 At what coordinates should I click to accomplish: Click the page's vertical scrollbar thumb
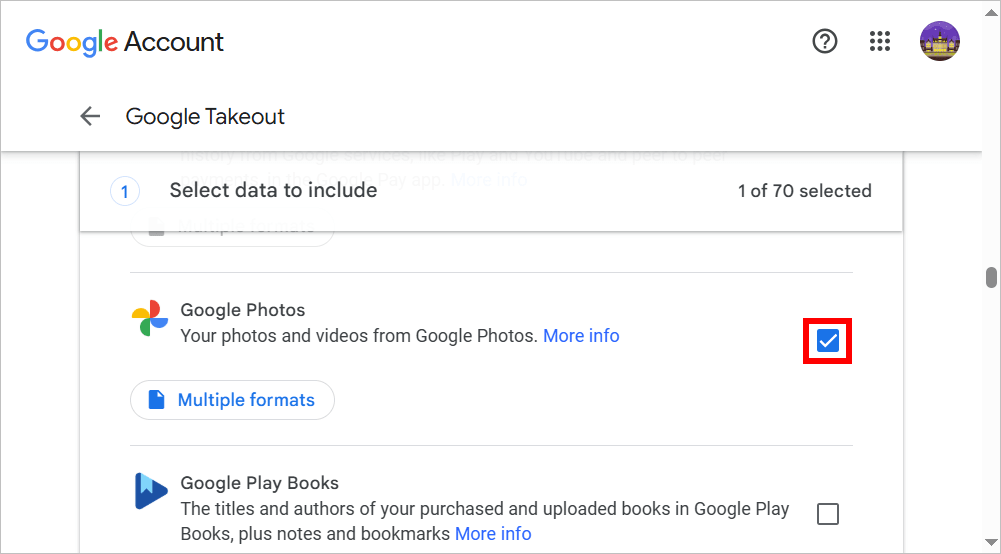991,277
